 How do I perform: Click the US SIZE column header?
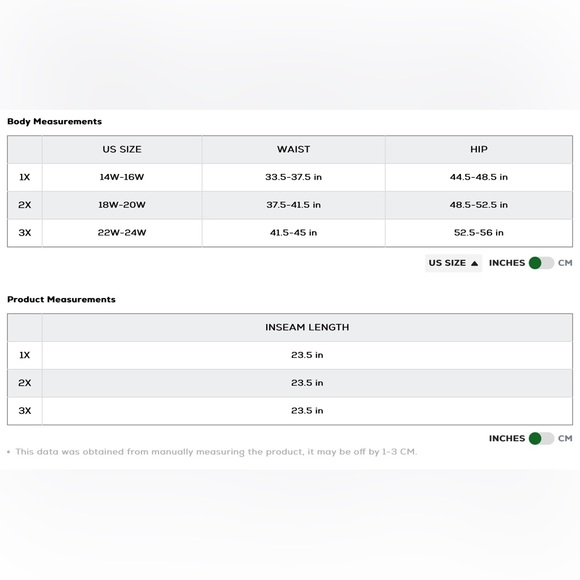122,149
